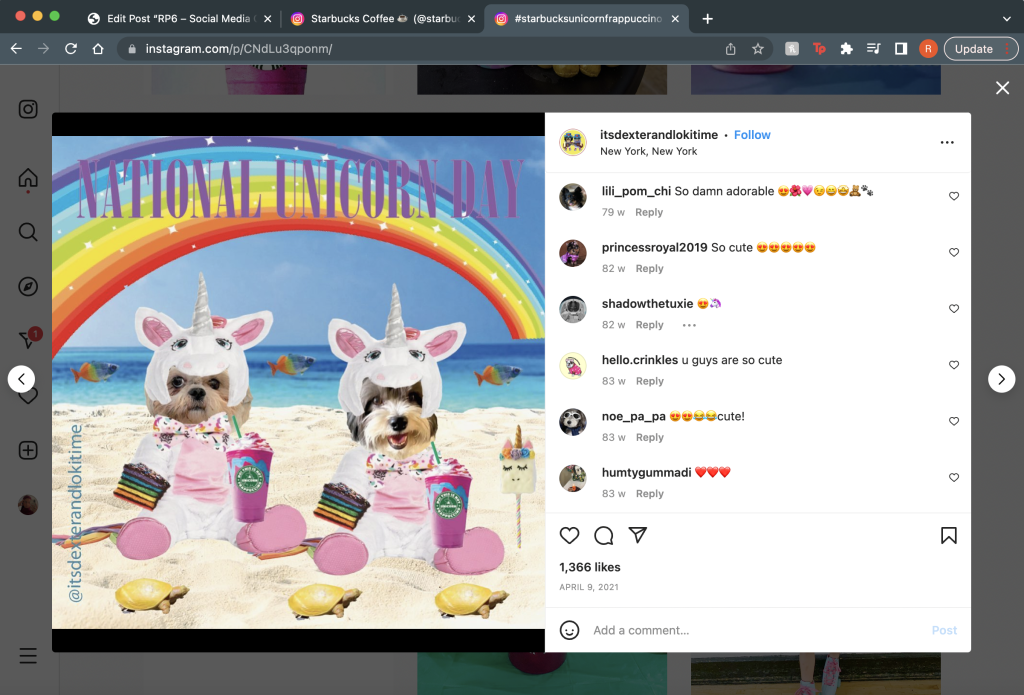Open noe_pa_pa username link
Image resolution: width=1024 pixels, height=695 pixels.
point(633,416)
